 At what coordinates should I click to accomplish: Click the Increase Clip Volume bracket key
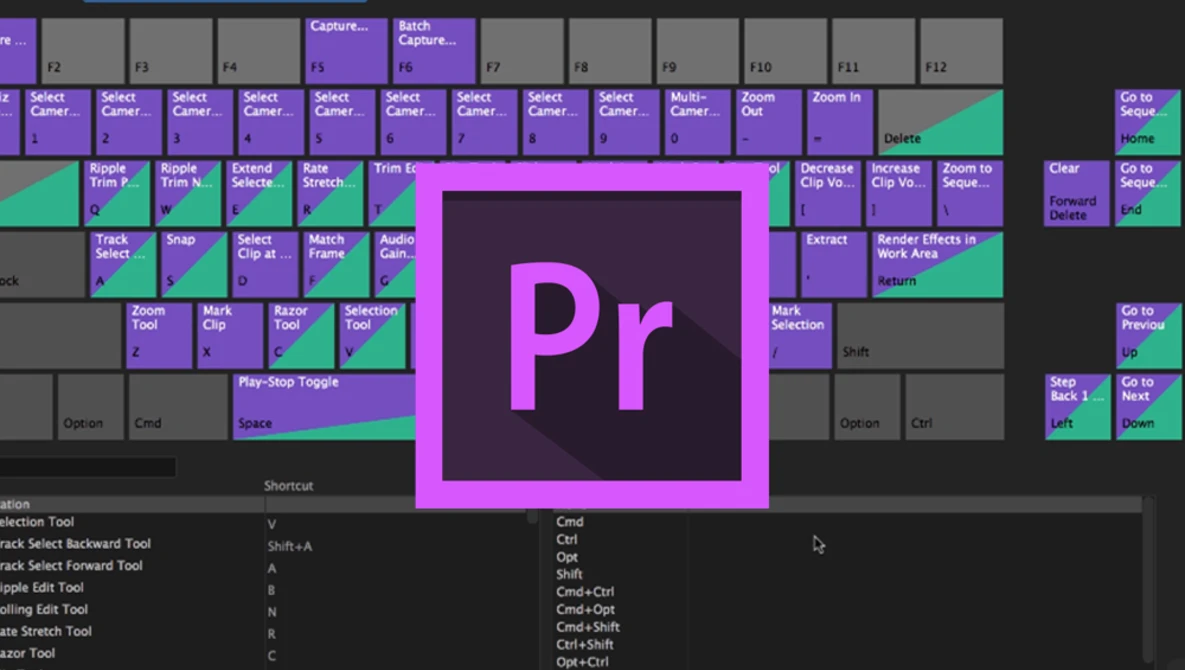coord(899,193)
